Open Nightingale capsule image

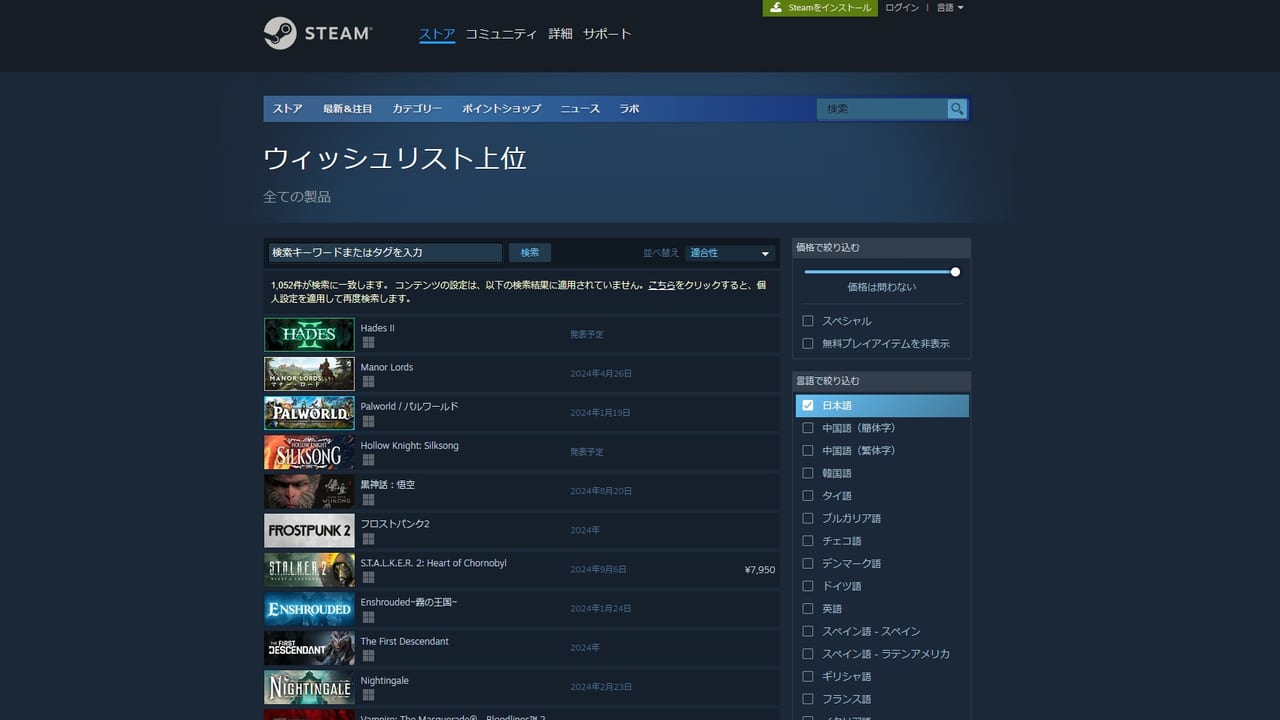(x=309, y=687)
